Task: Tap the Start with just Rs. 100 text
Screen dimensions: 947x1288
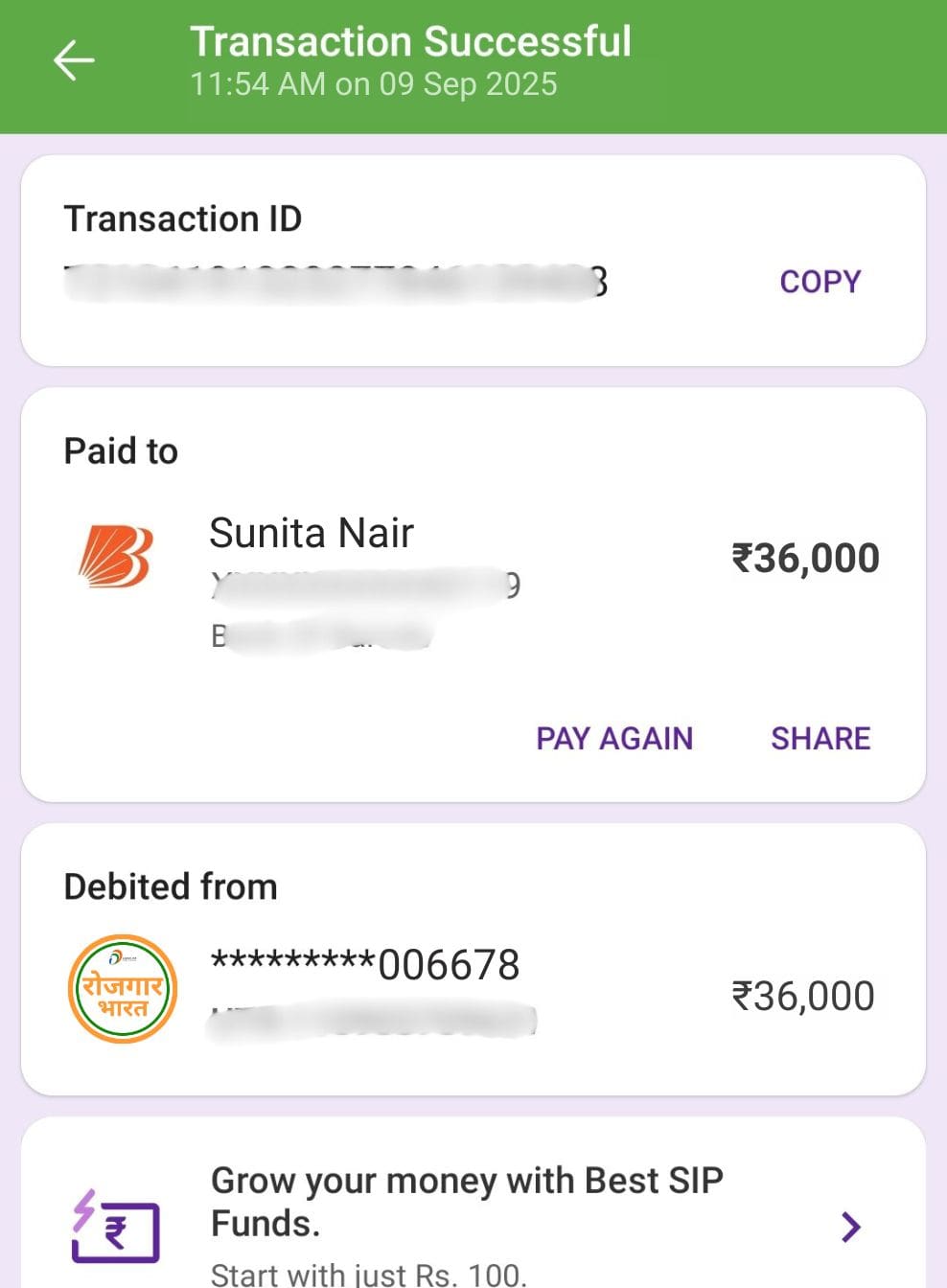Action: click(368, 1274)
